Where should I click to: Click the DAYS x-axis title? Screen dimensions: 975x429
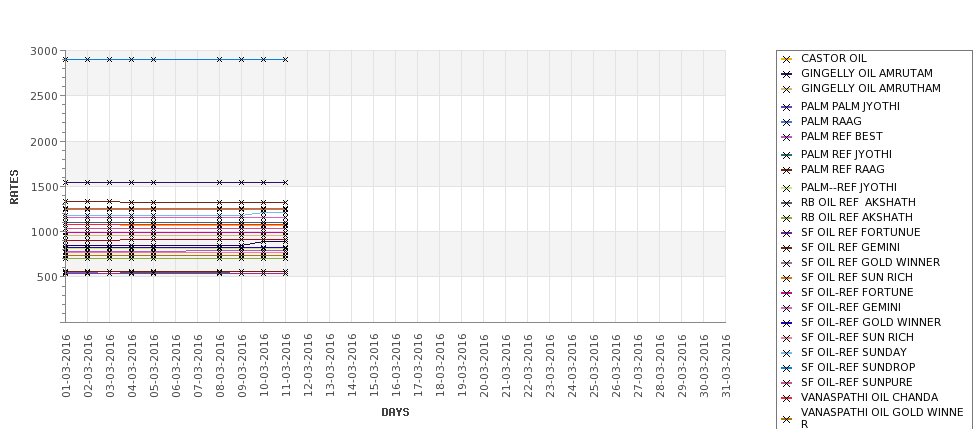[395, 412]
